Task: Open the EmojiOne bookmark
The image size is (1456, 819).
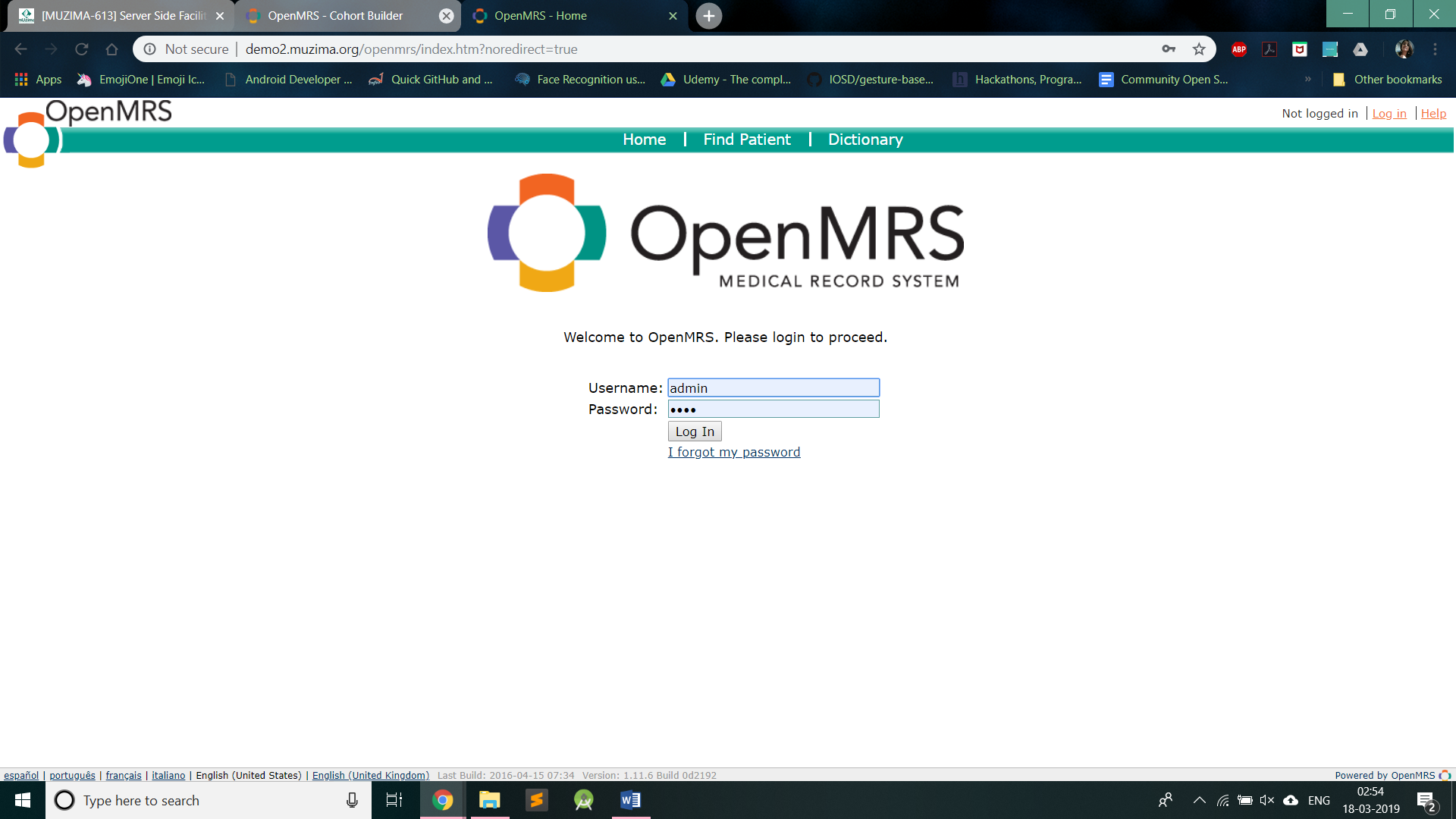Action: [x=141, y=80]
